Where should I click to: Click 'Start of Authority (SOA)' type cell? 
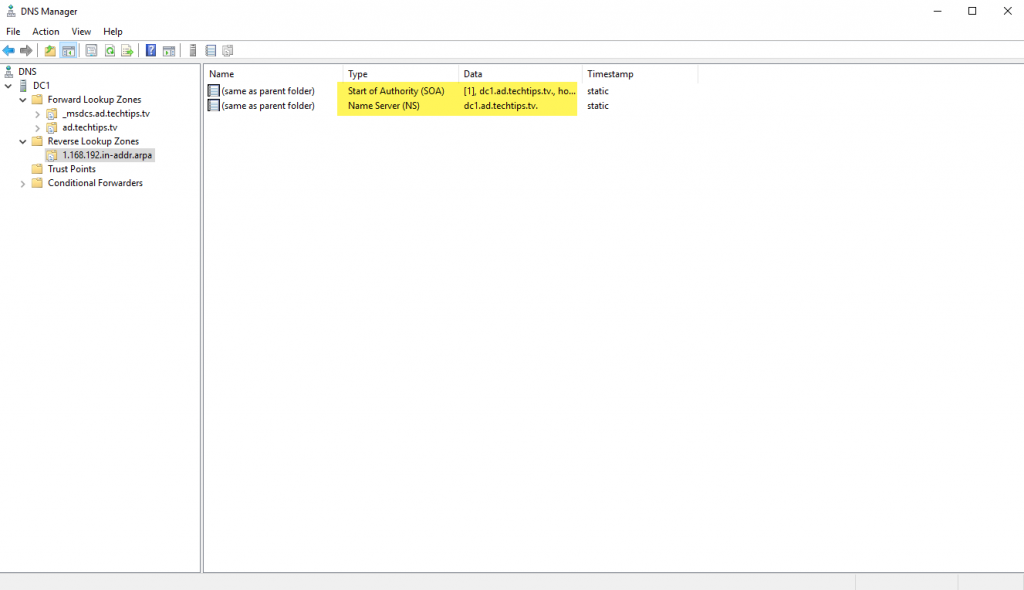pos(396,91)
